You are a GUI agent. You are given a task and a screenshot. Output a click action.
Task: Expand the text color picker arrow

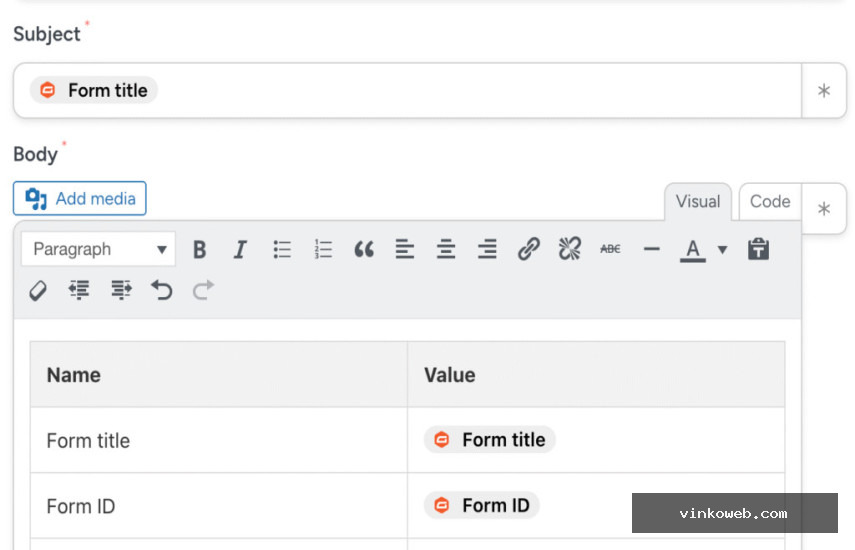coord(722,250)
